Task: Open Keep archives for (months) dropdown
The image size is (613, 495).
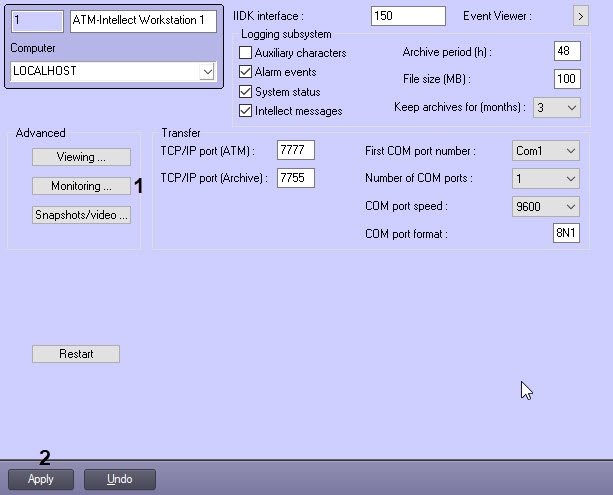Action: 557,108
